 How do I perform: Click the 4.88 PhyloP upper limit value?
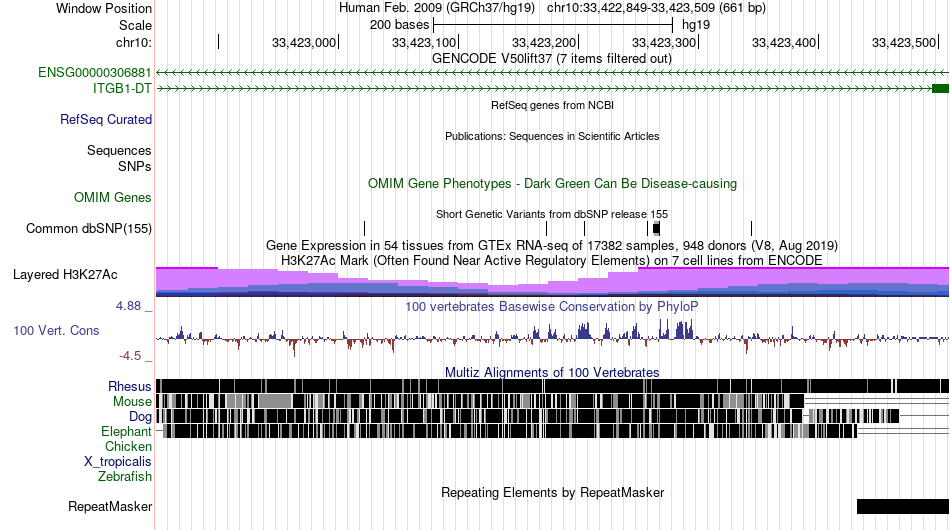coord(128,306)
